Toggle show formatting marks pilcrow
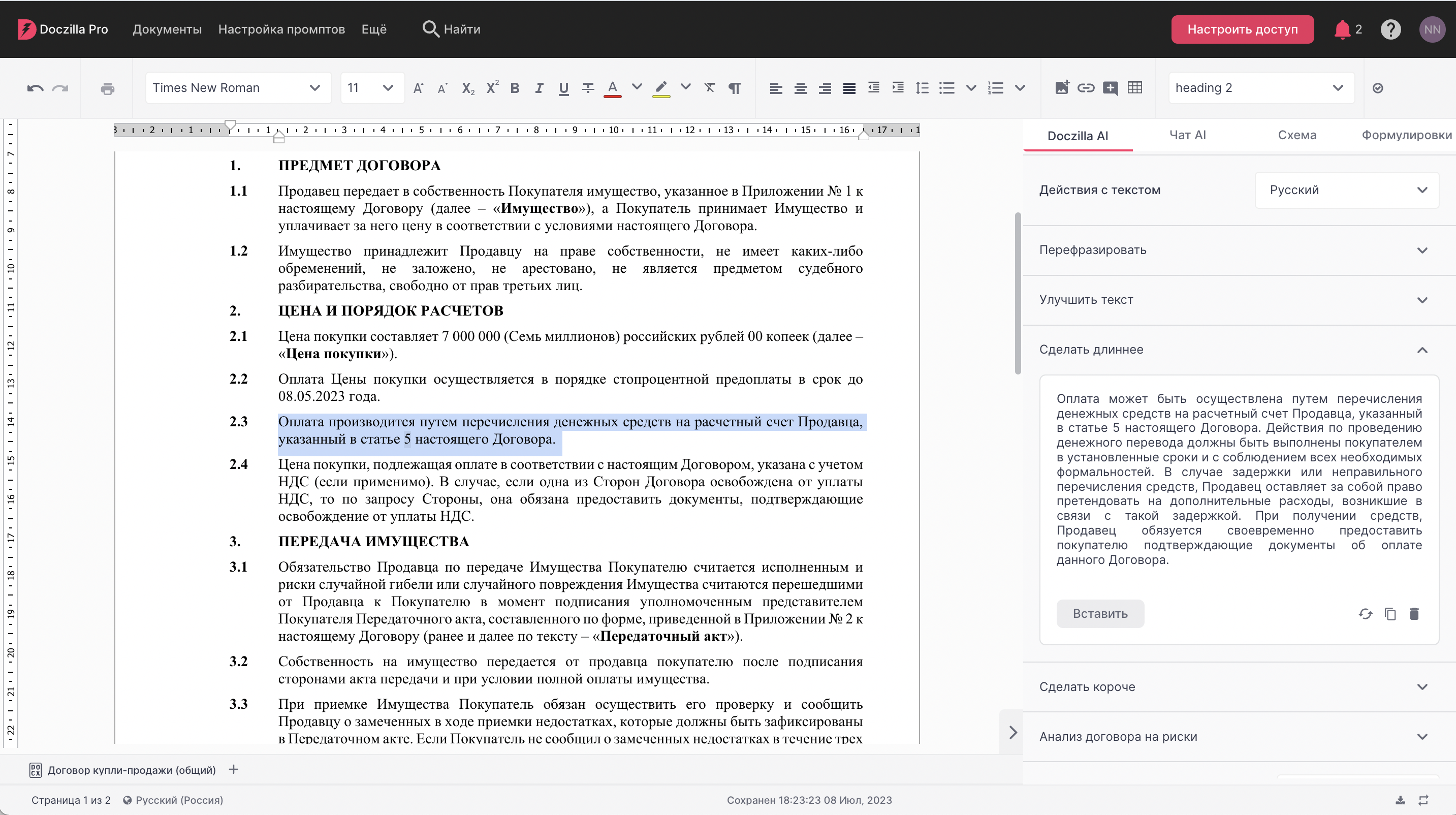 734,88
